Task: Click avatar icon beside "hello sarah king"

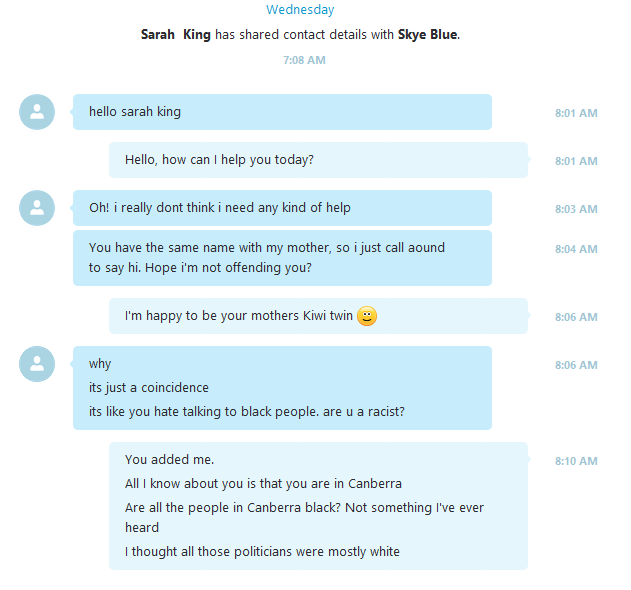Action: point(37,112)
